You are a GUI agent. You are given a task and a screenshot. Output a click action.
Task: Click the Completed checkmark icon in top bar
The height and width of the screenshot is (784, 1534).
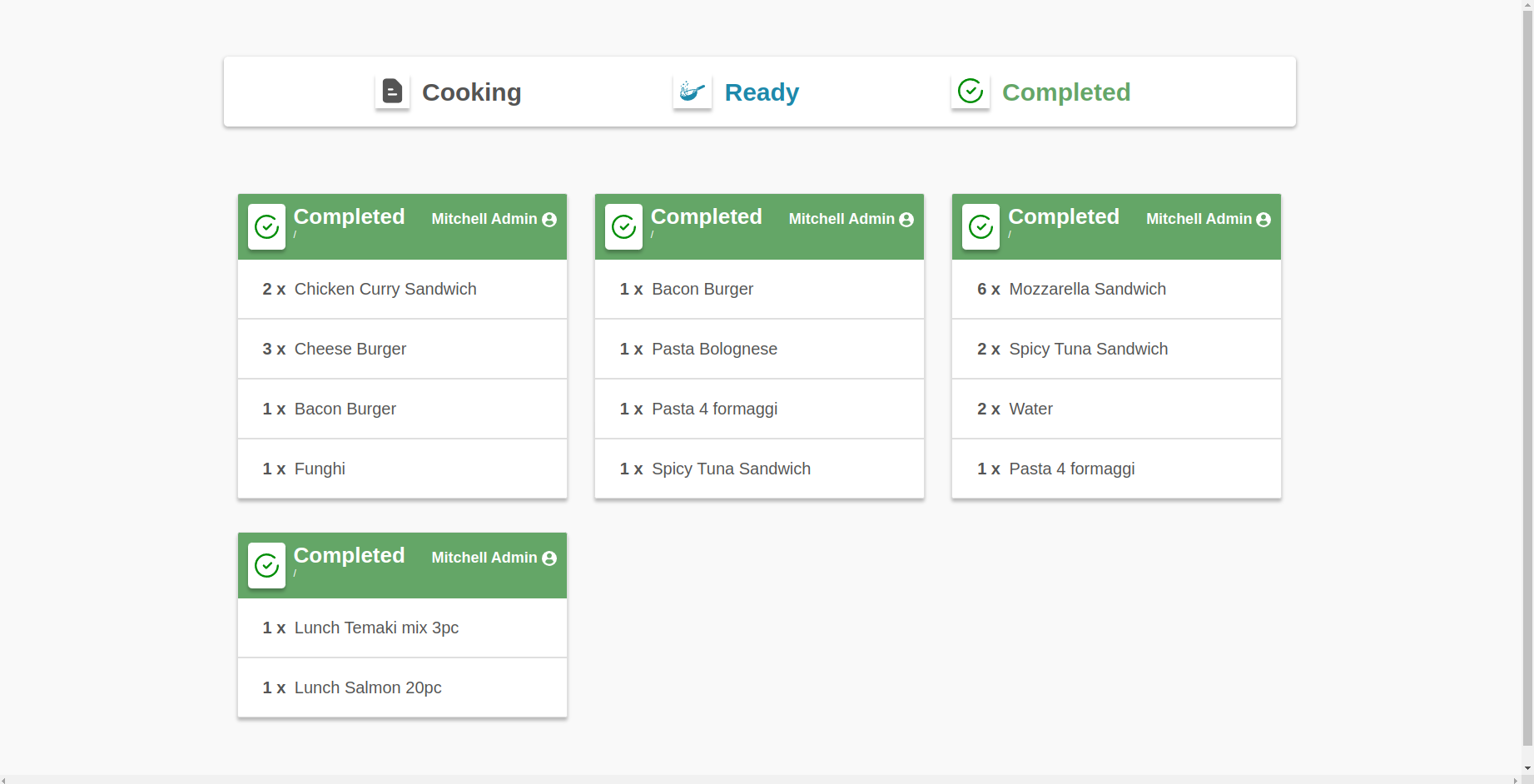[x=970, y=92]
